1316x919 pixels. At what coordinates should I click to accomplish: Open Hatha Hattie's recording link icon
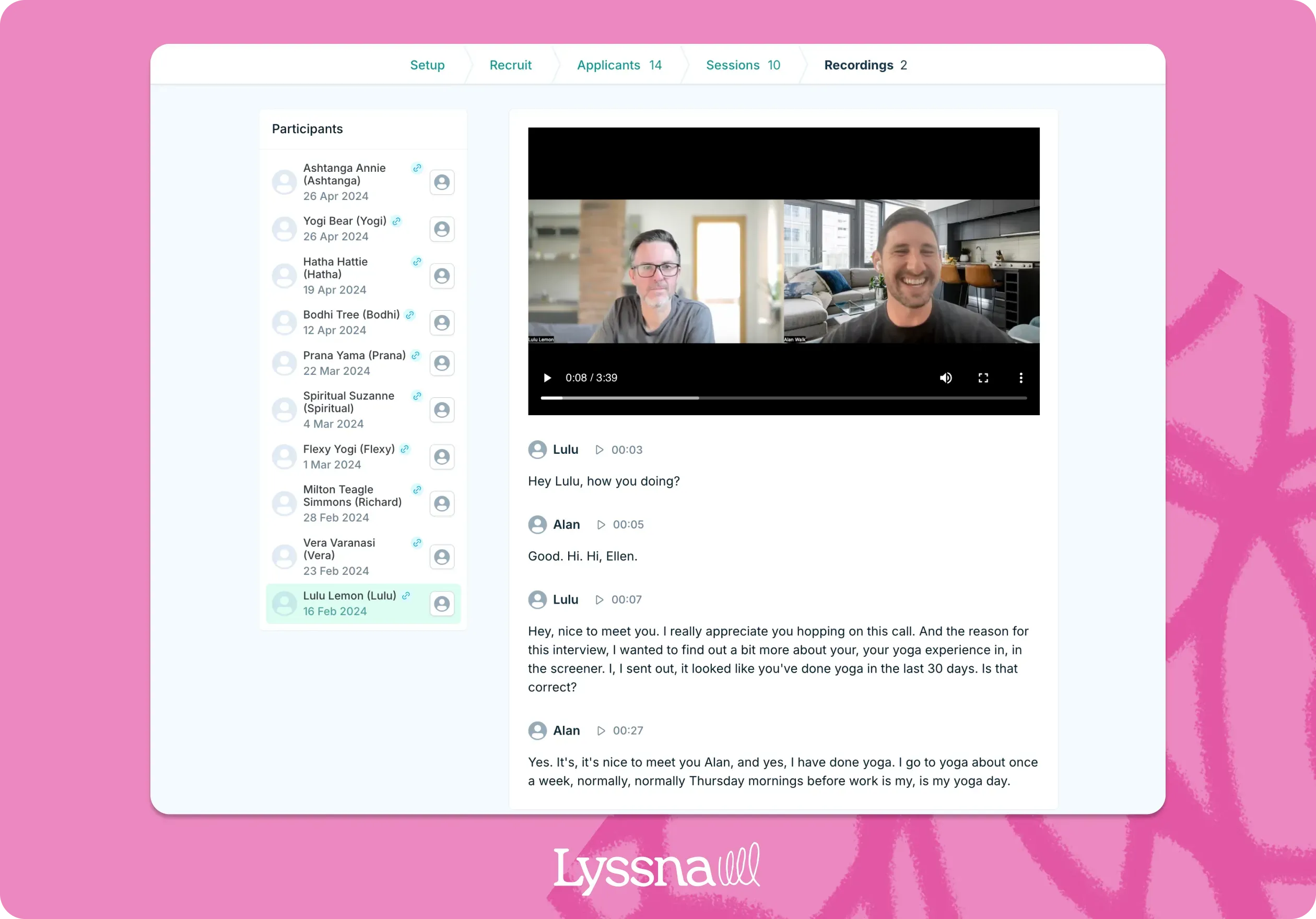click(x=416, y=262)
